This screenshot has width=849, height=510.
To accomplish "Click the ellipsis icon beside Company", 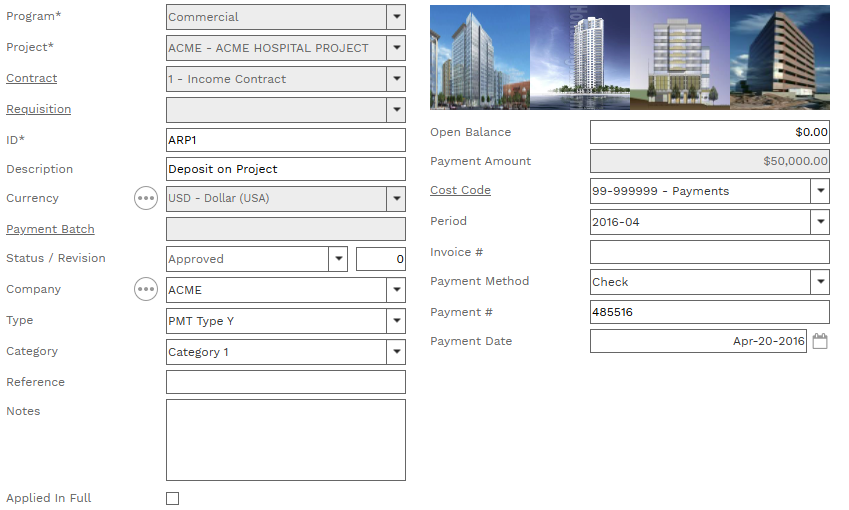I will tap(146, 289).
